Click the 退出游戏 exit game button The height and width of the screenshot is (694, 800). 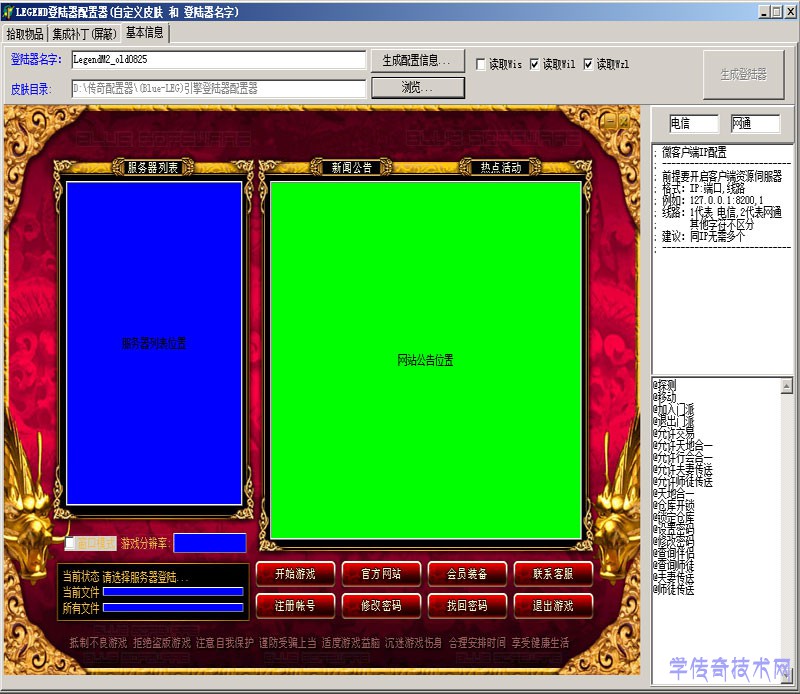[x=553, y=606]
